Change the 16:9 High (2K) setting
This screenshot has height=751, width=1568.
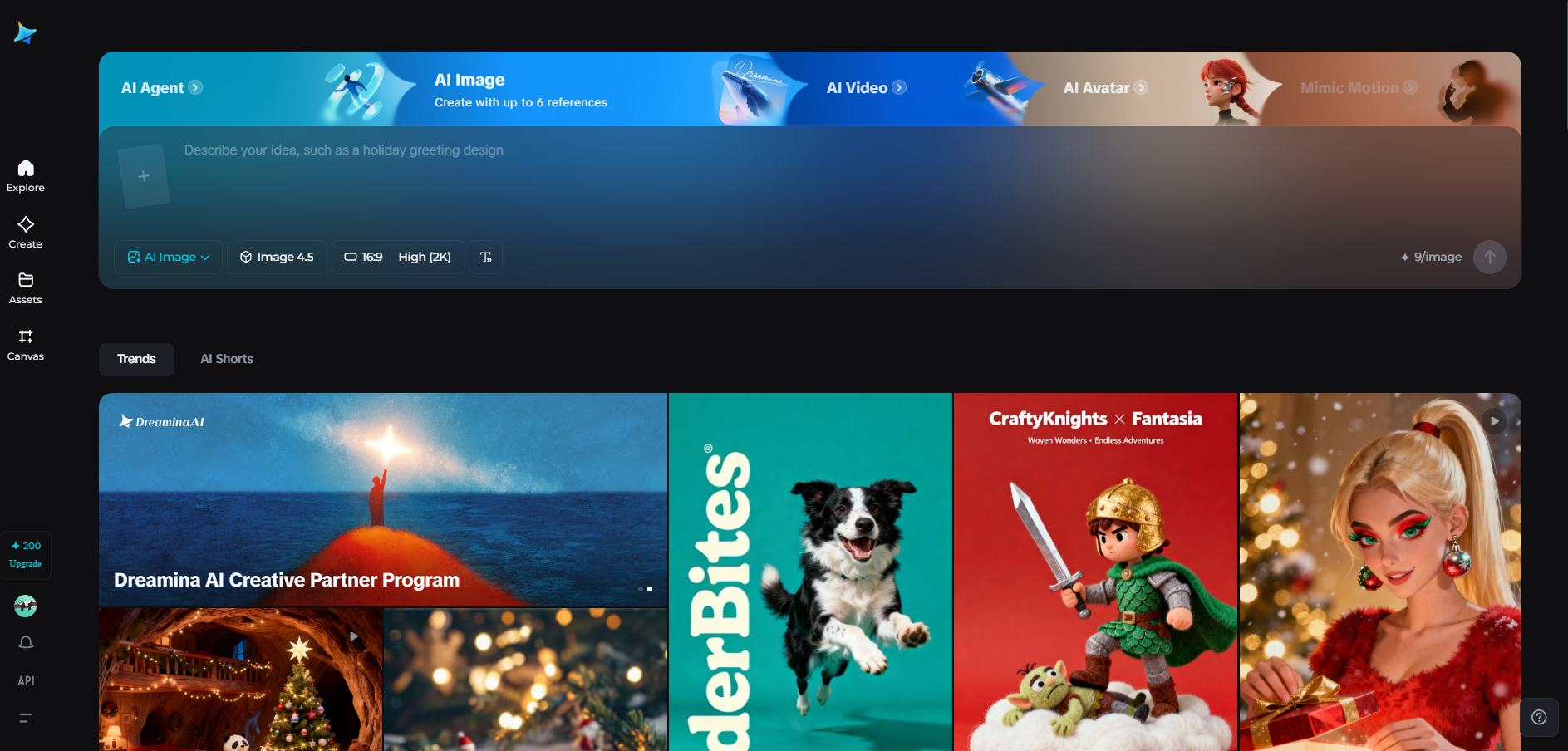point(398,257)
